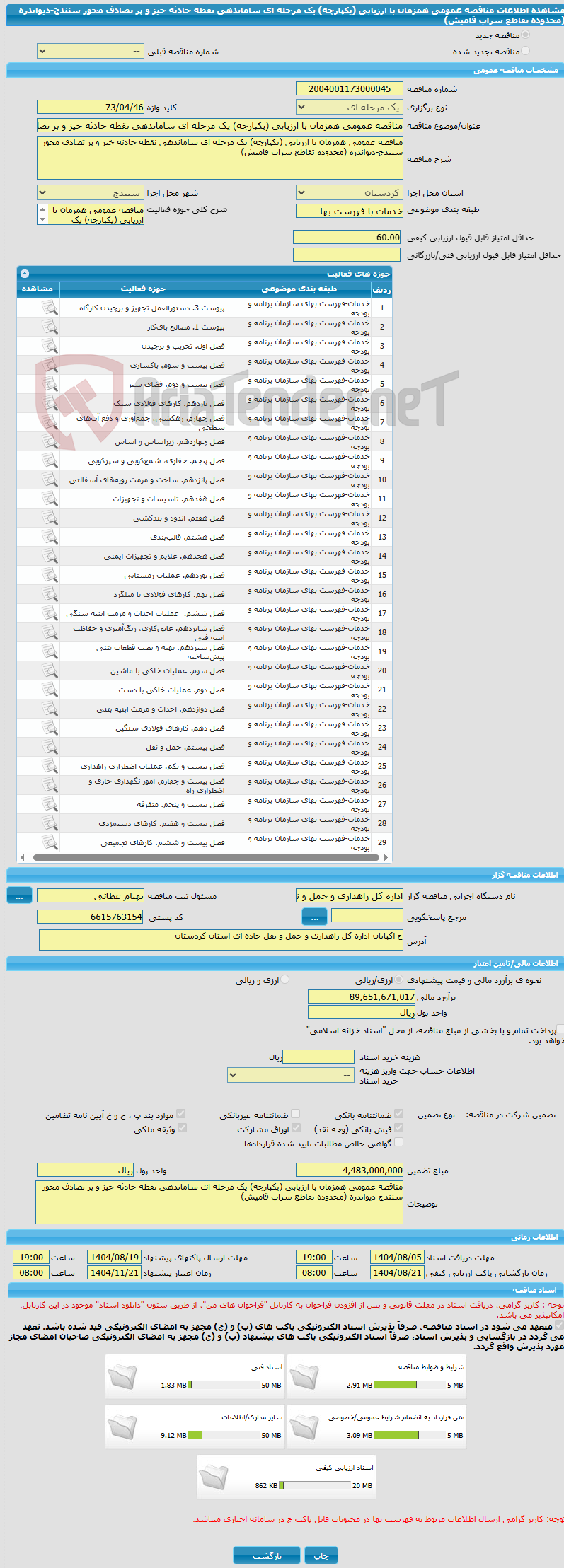Open the view magnifier icon for row 10
The width and height of the screenshot is (564, 1568).
(49, 480)
